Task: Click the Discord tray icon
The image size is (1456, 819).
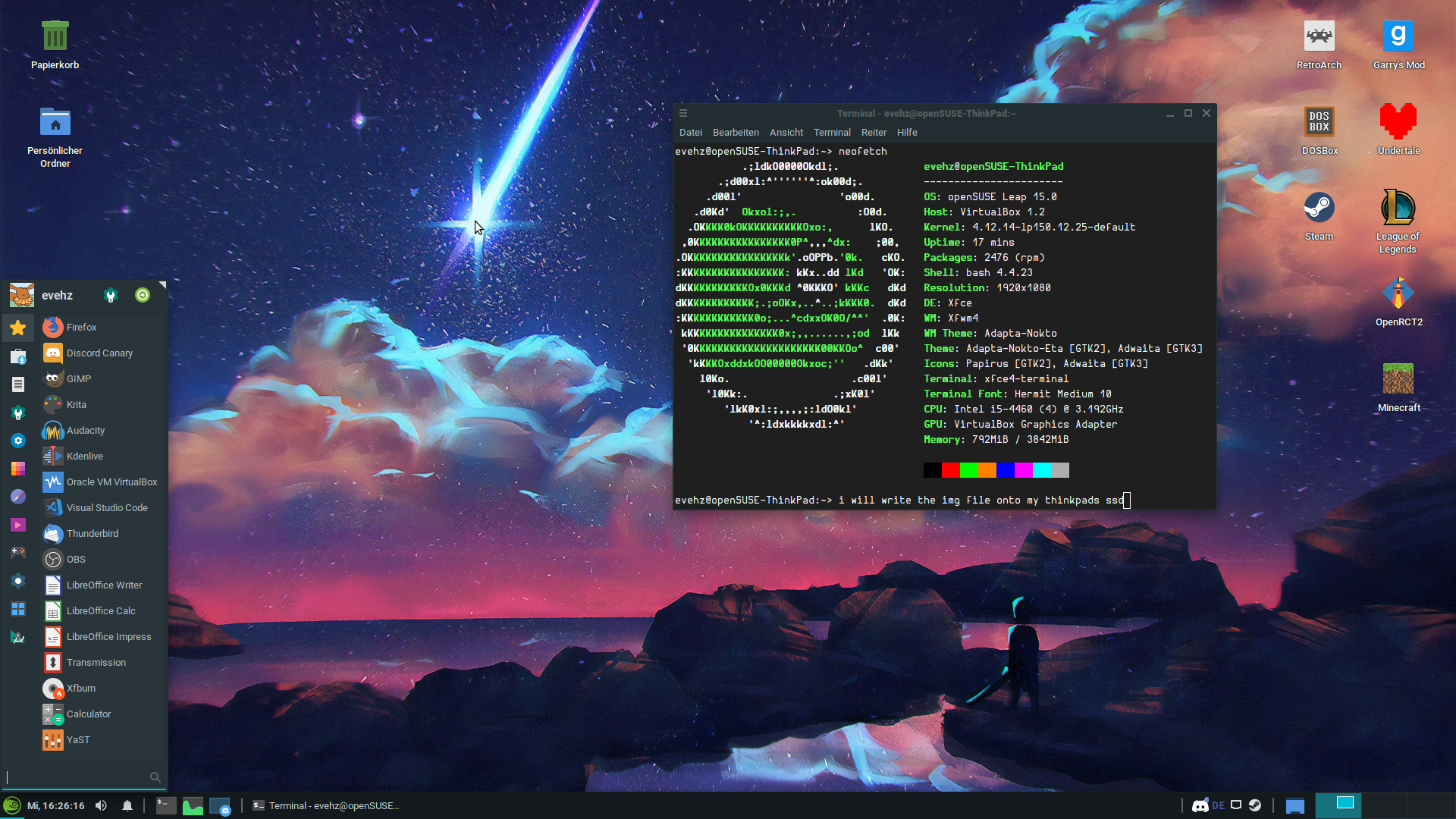Action: (1200, 805)
